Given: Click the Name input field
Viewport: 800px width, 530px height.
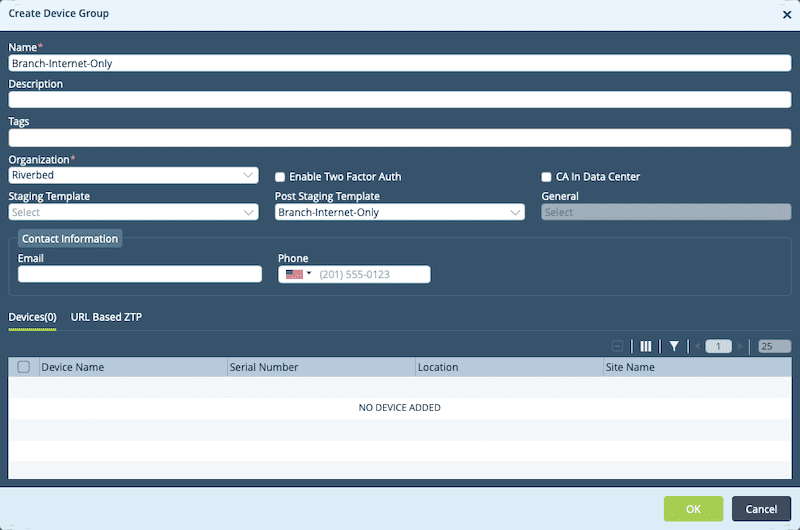Looking at the screenshot, I should click(x=399, y=63).
